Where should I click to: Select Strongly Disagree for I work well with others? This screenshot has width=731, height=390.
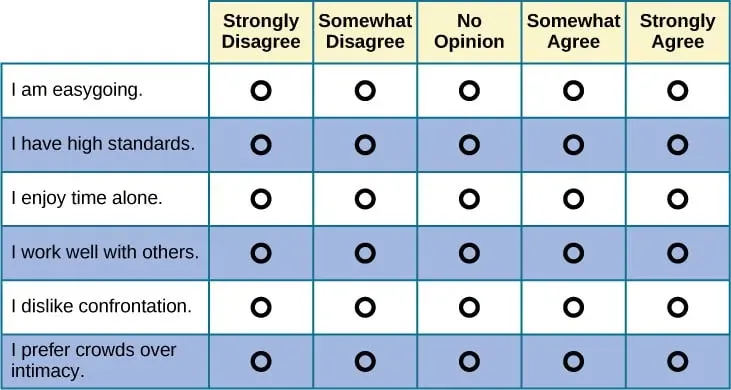tap(261, 253)
